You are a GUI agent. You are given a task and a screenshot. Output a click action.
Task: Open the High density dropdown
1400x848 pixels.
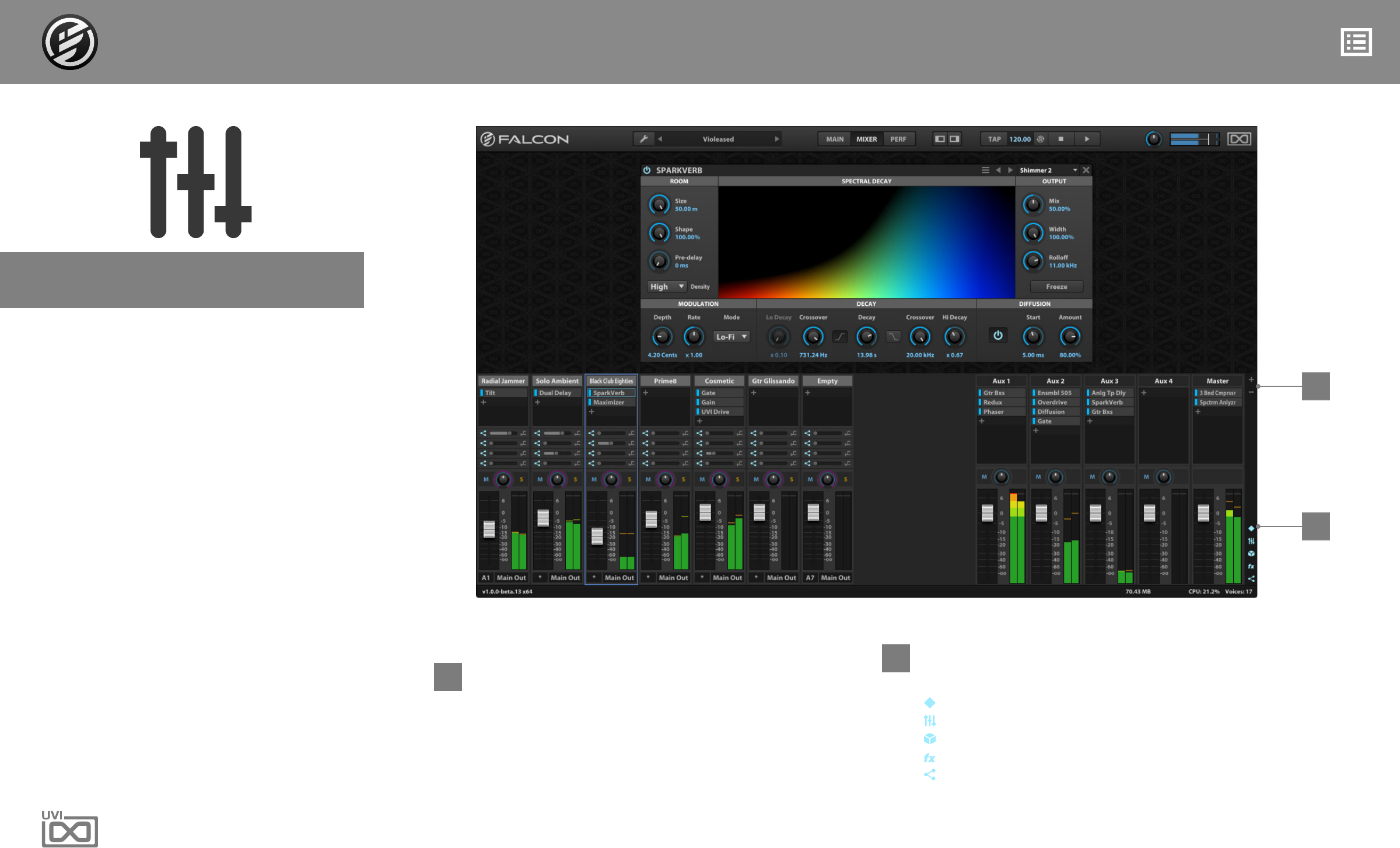[667, 287]
